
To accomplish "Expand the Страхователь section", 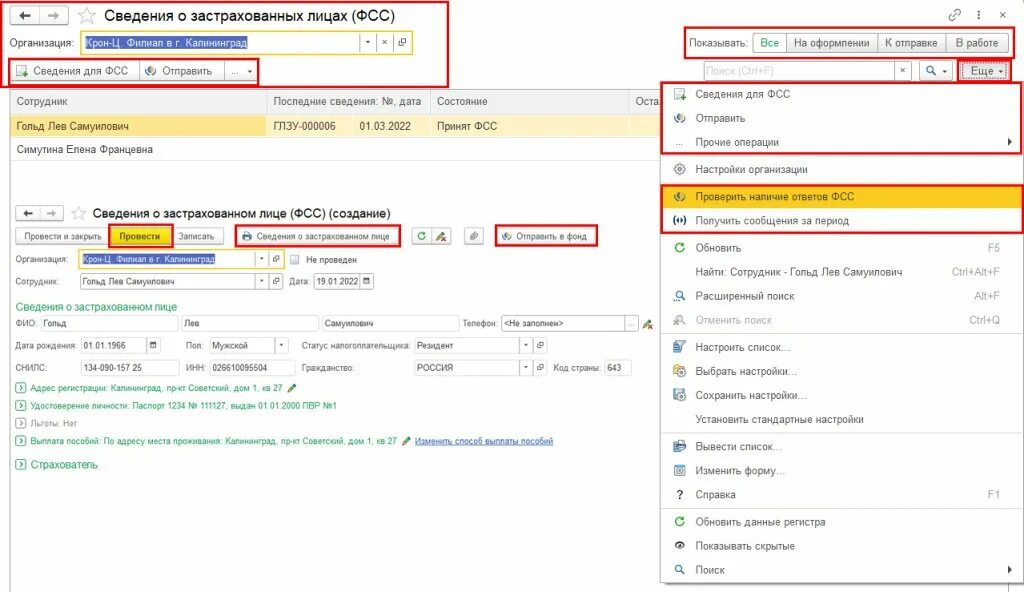I will click(x=20, y=465).
